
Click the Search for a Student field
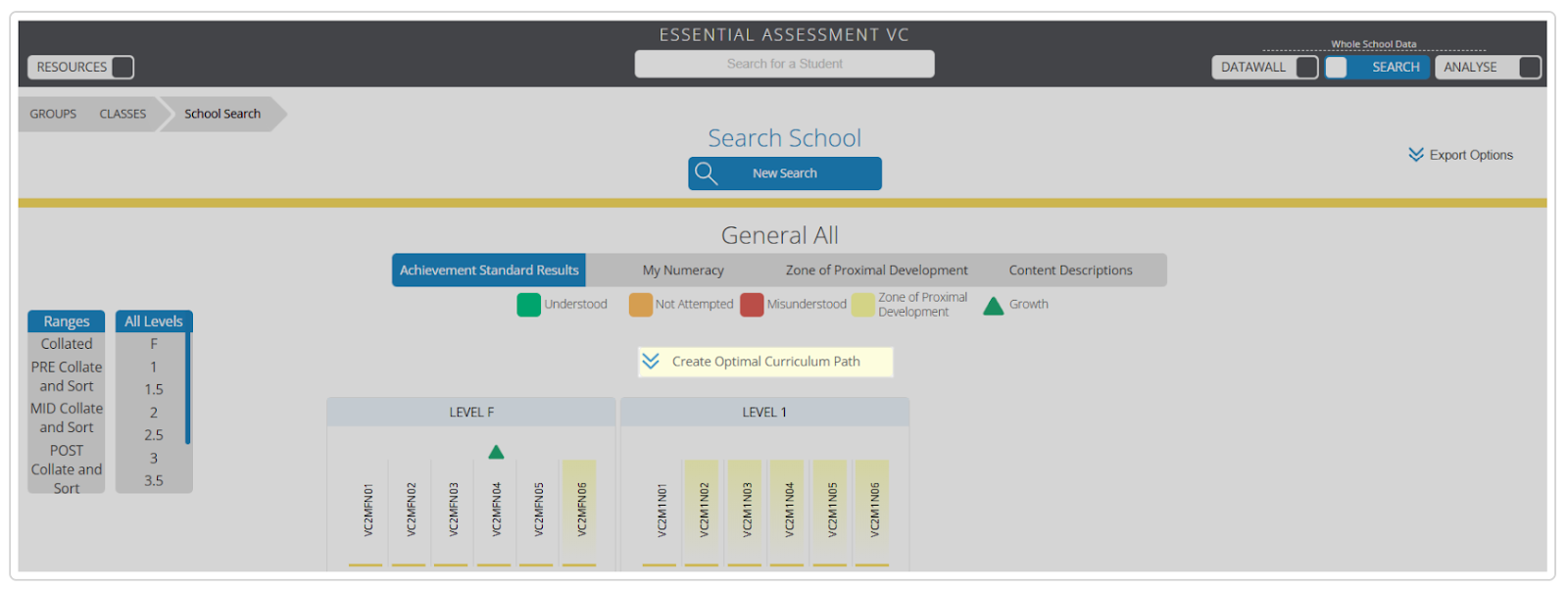(x=784, y=64)
